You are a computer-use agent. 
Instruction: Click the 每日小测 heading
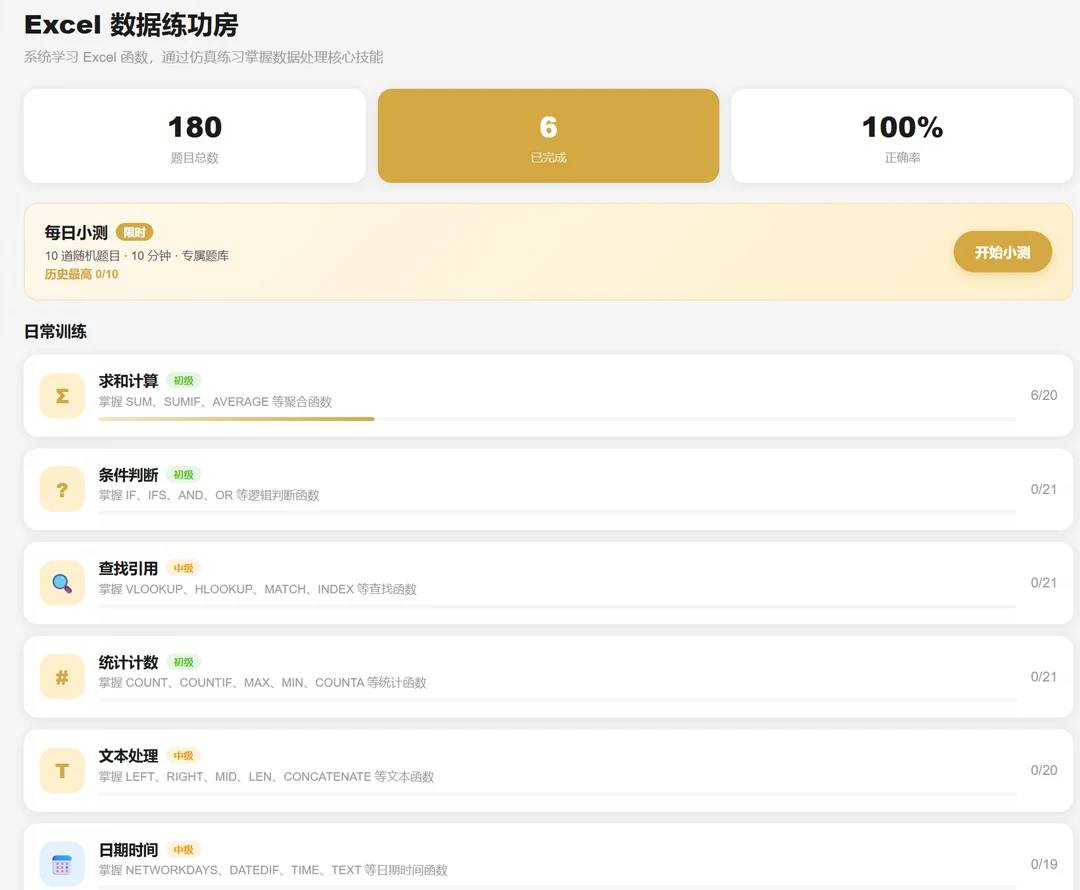[x=76, y=232]
